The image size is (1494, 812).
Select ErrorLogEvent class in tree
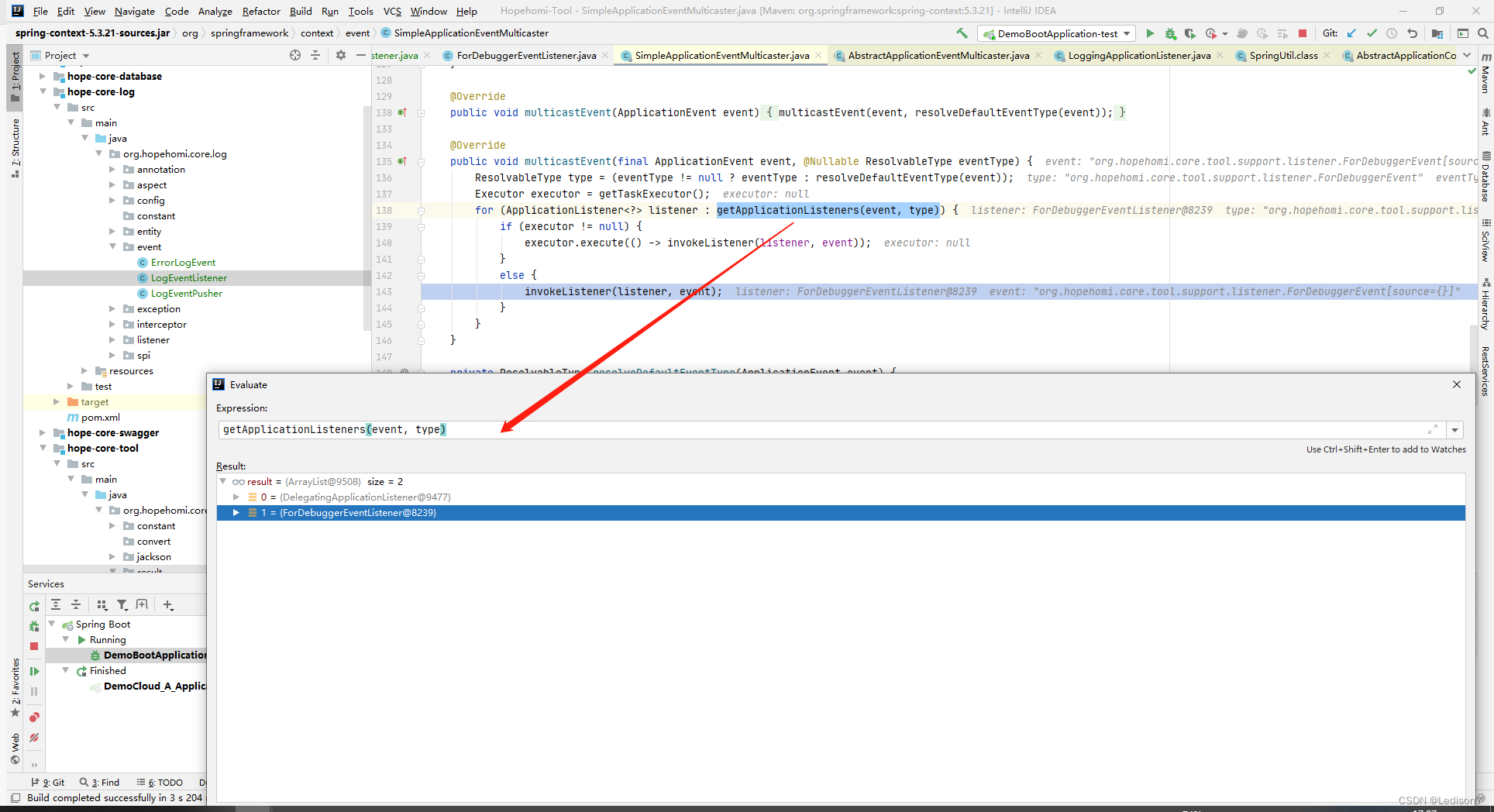point(183,262)
